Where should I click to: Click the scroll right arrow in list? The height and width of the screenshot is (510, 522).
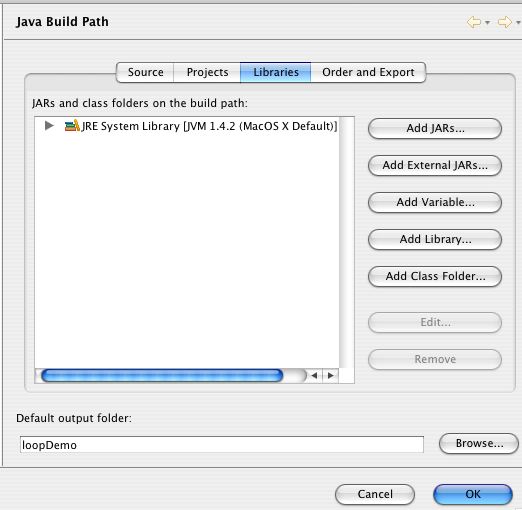[330, 376]
